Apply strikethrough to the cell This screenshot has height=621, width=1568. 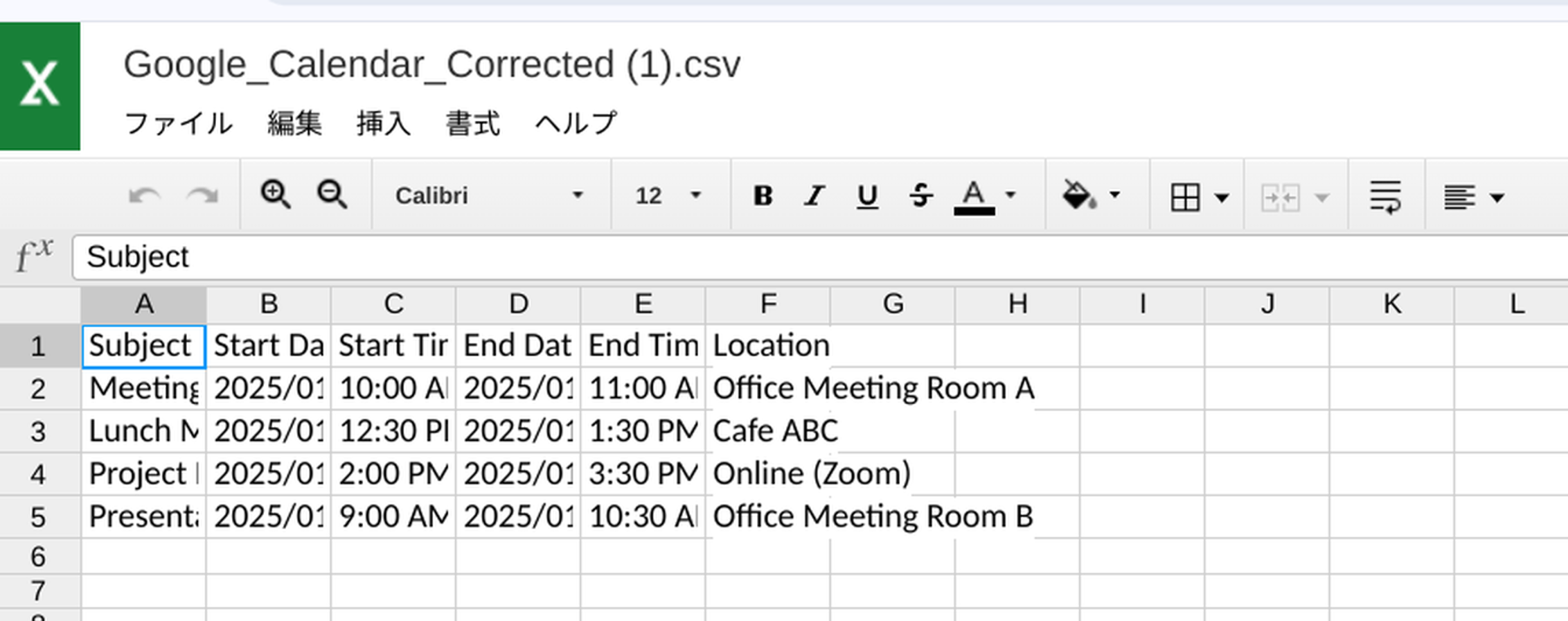[x=920, y=196]
